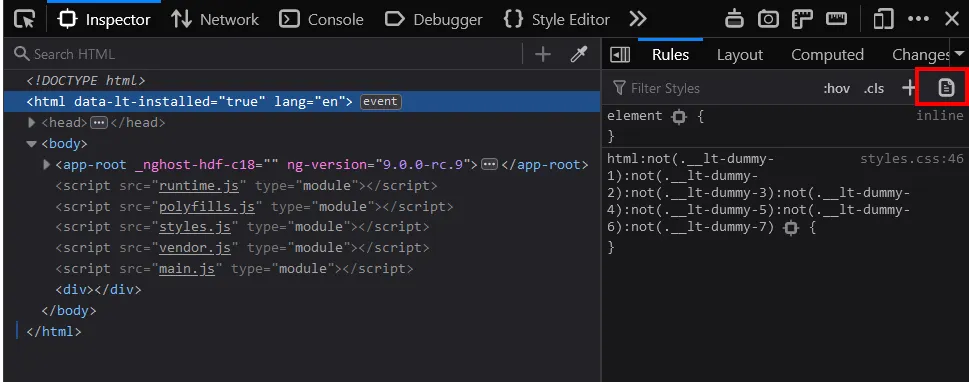969x382 pixels.
Task: Focus the Filter Styles field
Action: point(711,88)
